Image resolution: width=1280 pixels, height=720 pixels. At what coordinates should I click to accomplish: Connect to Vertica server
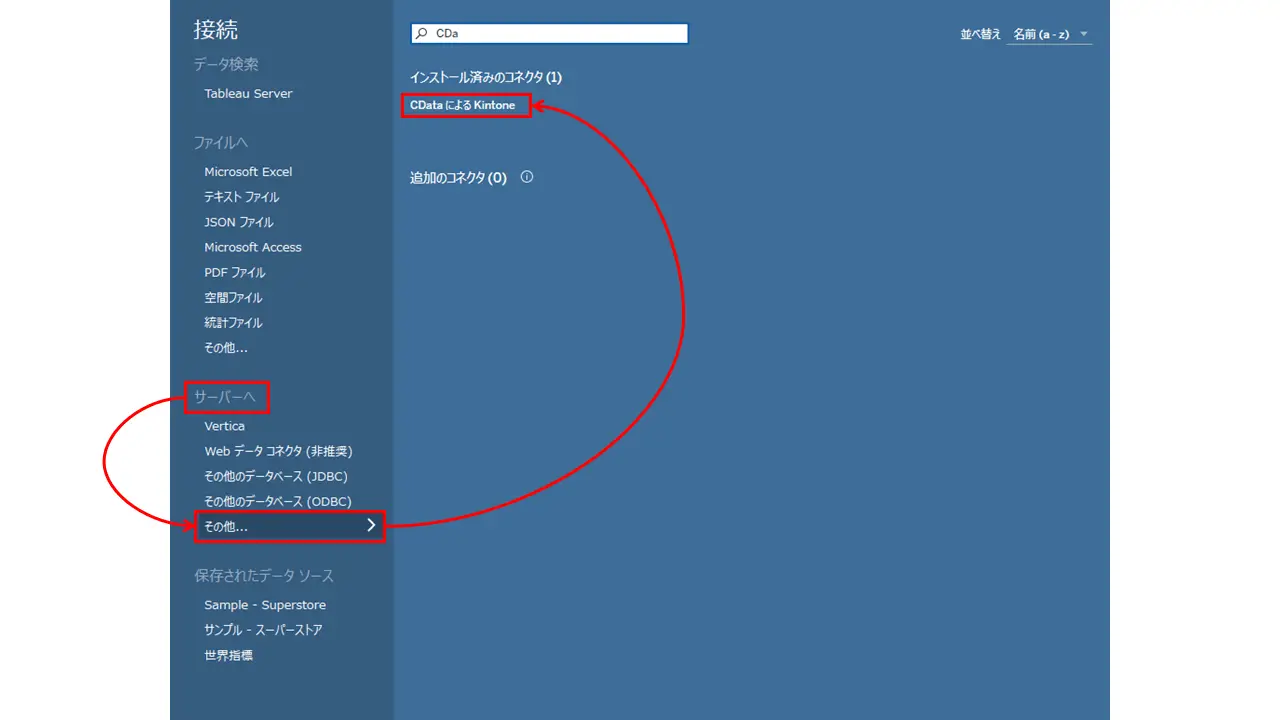tap(225, 426)
